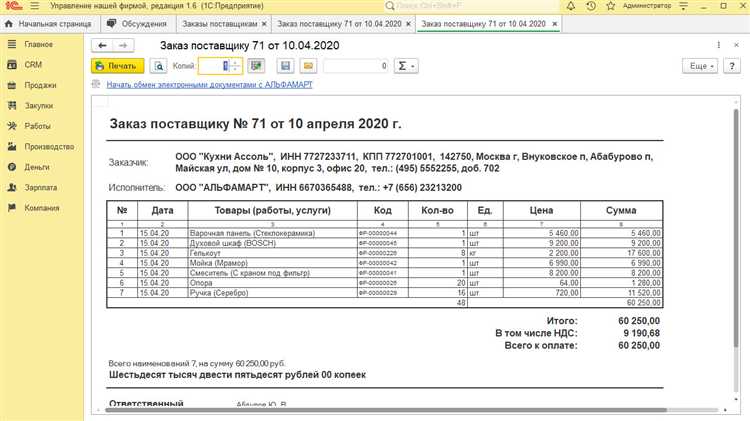Click the document title Заказ поставщику № 71

(x=255, y=124)
